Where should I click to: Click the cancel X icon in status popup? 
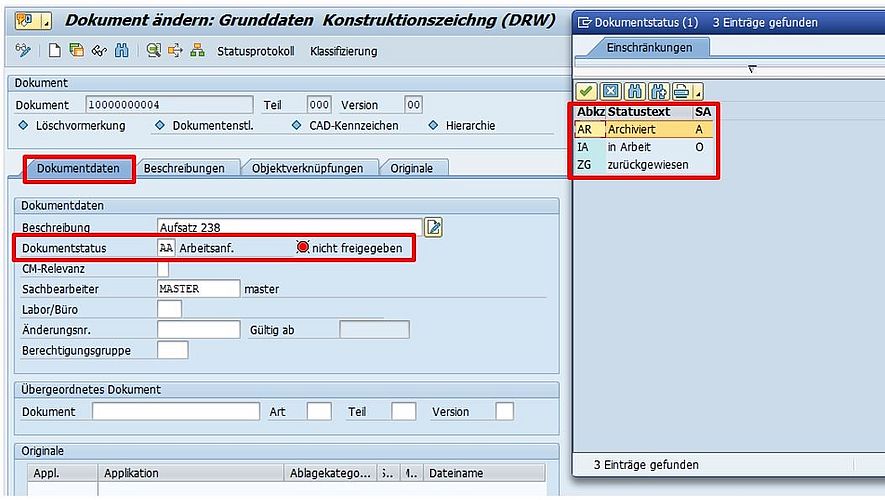(x=610, y=92)
